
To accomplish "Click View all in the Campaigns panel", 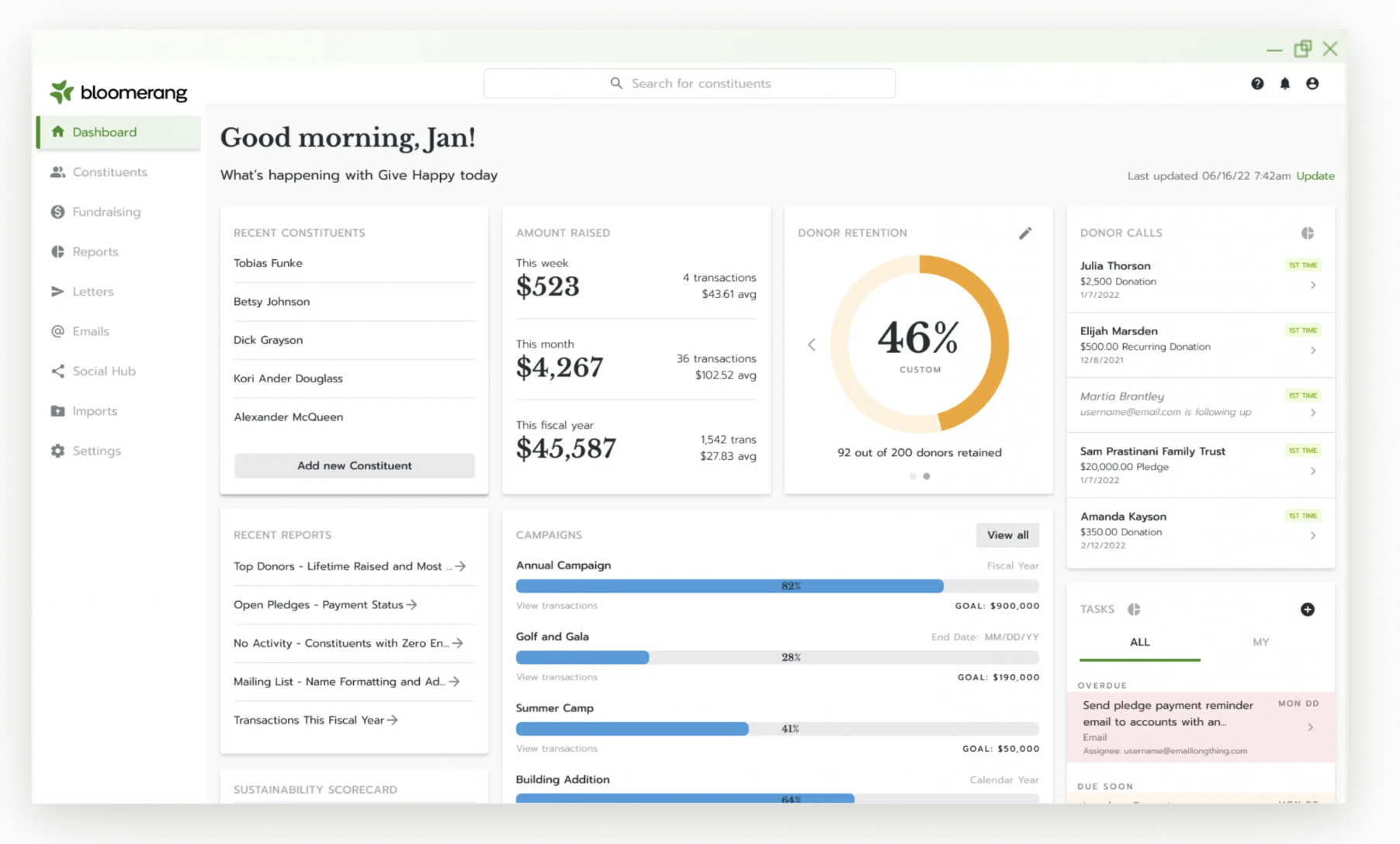I will click(1007, 534).
